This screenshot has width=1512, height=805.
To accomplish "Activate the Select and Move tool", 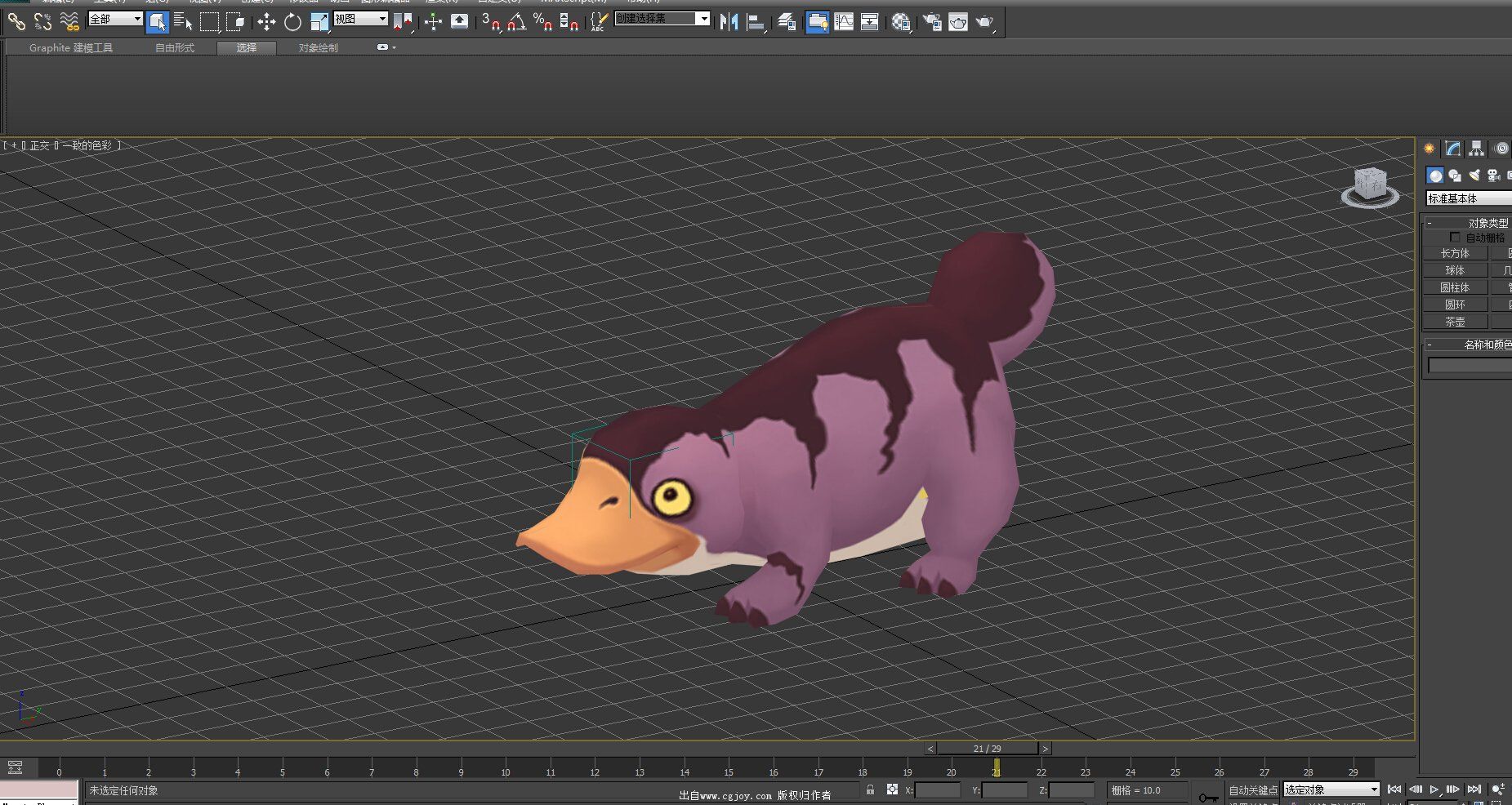I will (266, 22).
